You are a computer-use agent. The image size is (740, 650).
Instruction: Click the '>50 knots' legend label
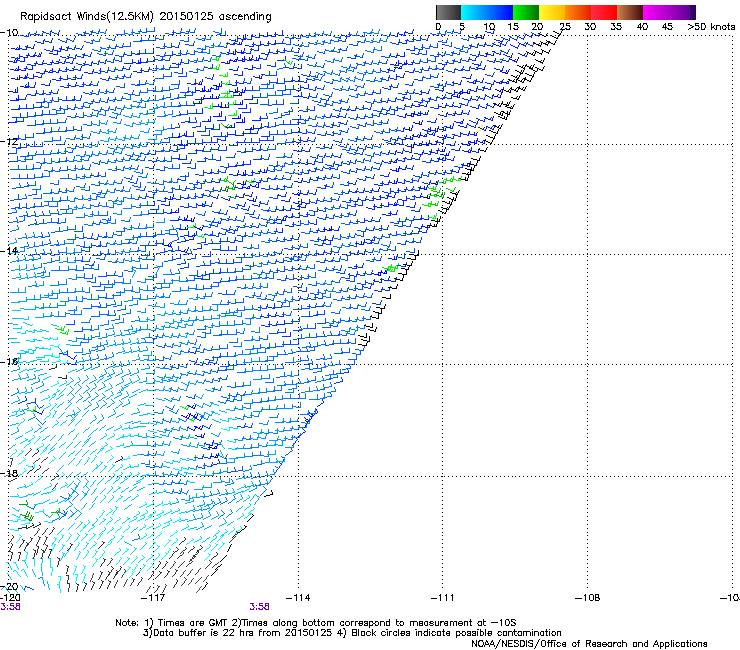[711, 27]
